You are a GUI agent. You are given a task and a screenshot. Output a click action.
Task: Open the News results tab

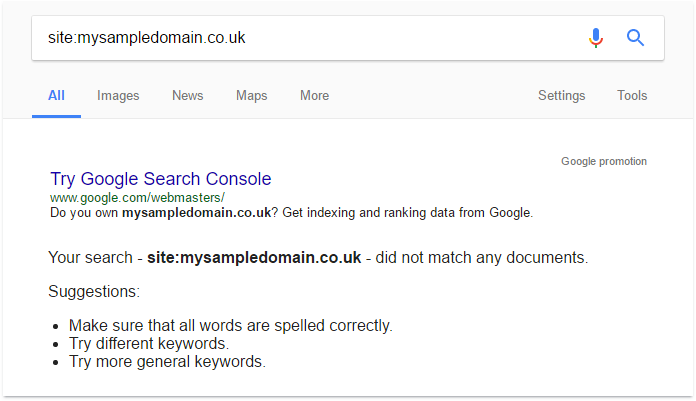click(187, 96)
